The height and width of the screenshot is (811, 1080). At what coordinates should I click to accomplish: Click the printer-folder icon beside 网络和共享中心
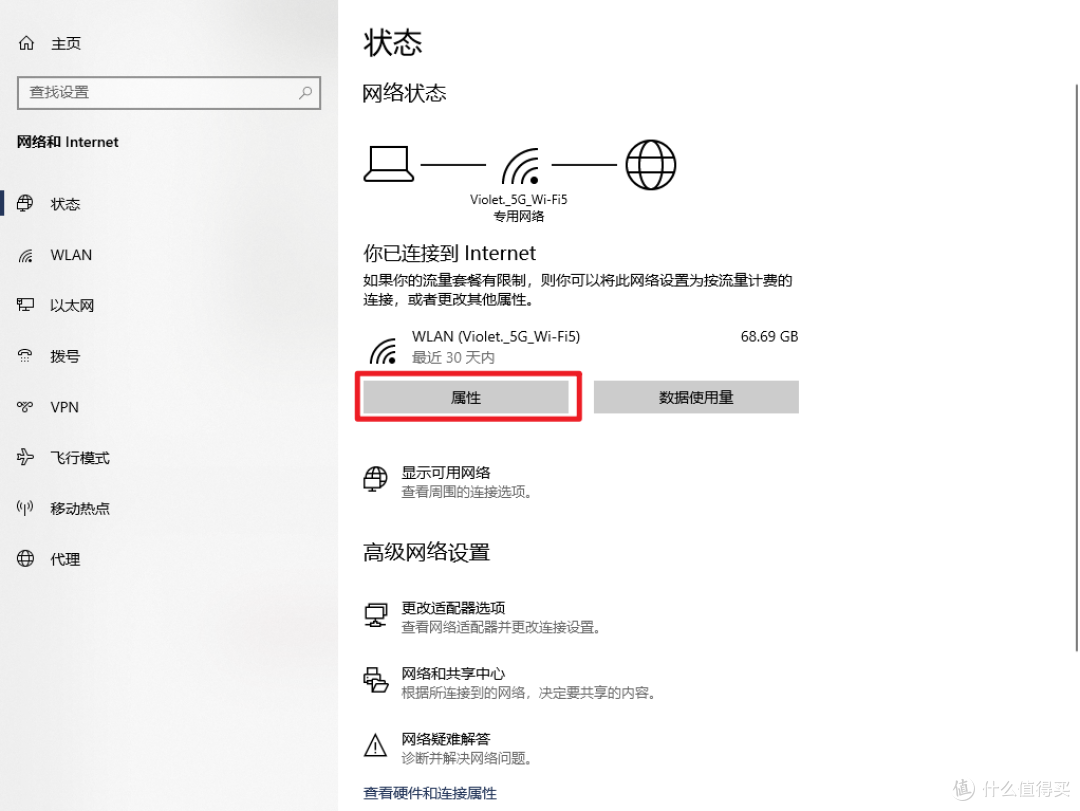tap(375, 680)
